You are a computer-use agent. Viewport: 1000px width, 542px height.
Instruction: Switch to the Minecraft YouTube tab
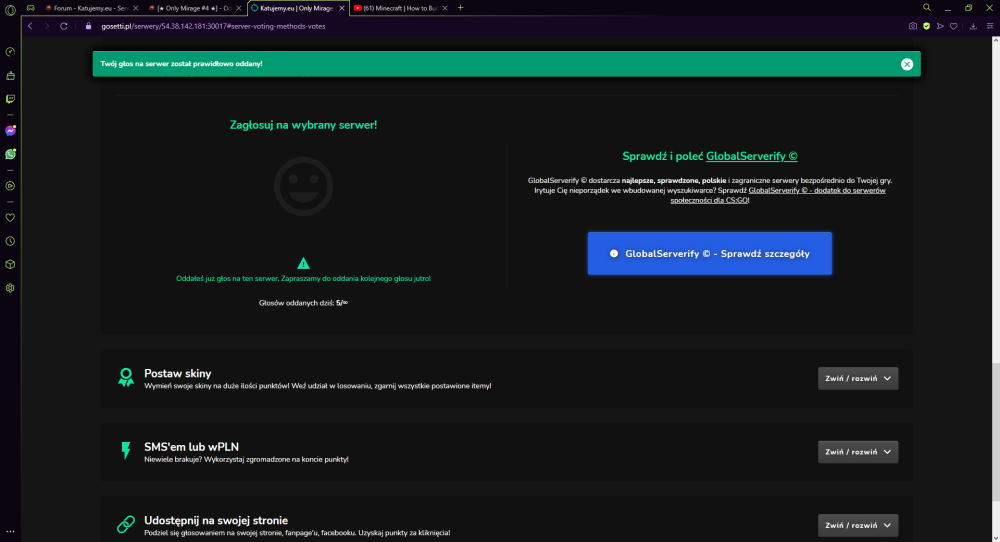point(401,8)
